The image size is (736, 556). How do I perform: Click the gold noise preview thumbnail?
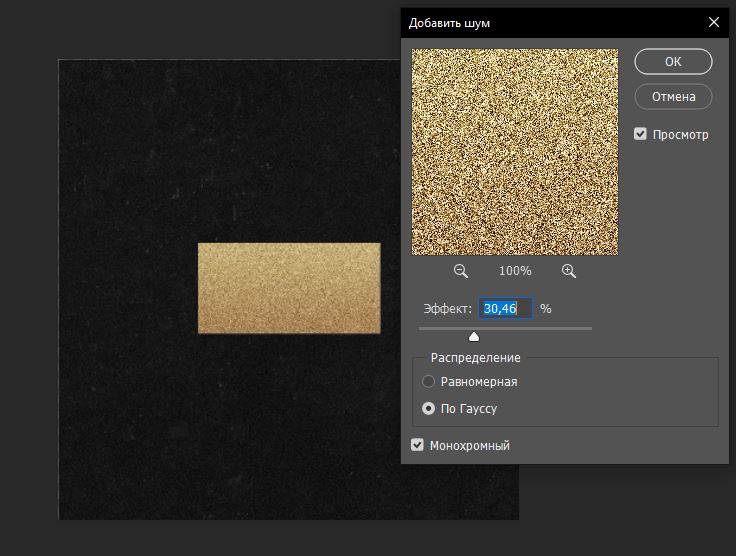[x=515, y=151]
